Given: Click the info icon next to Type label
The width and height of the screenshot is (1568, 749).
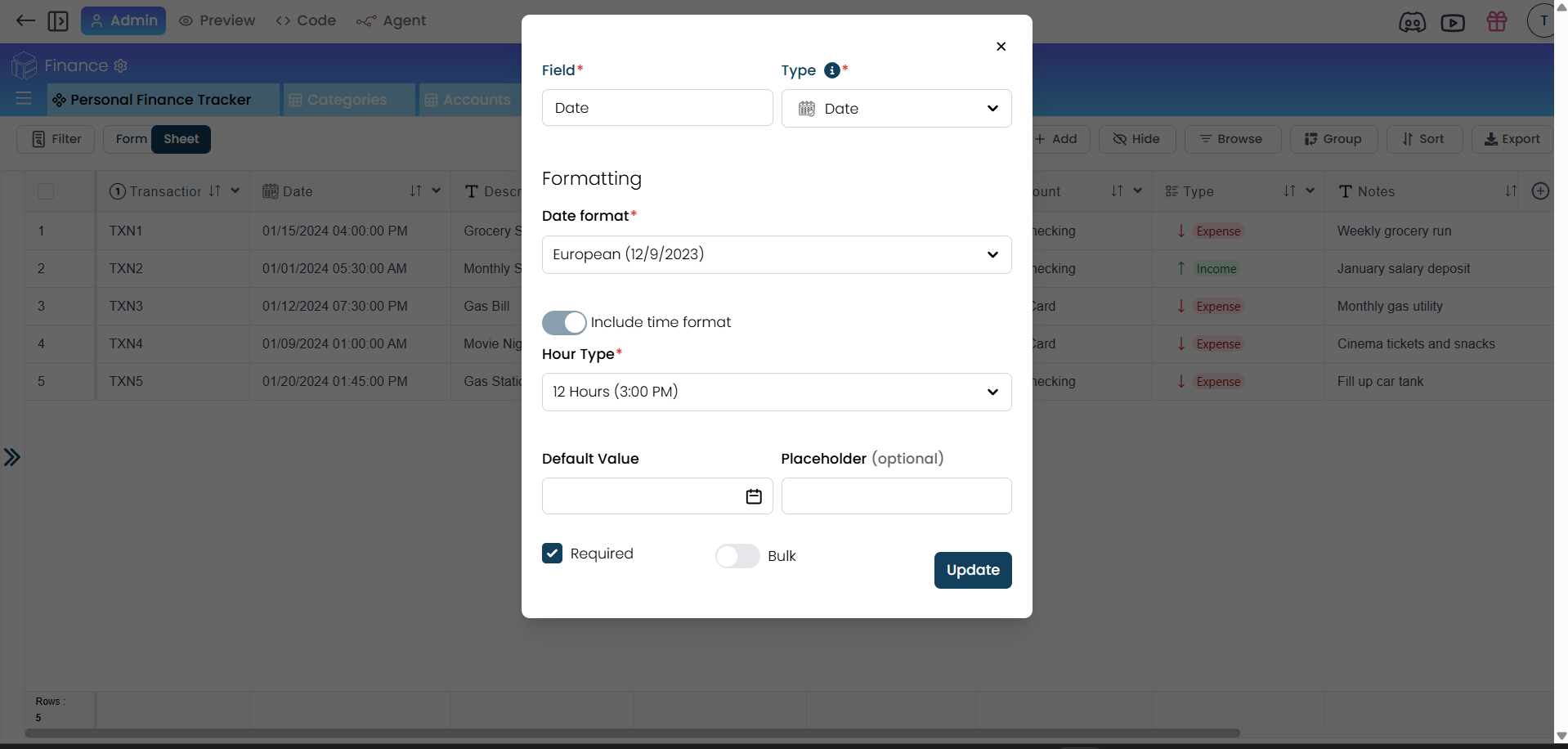Looking at the screenshot, I should point(831,70).
